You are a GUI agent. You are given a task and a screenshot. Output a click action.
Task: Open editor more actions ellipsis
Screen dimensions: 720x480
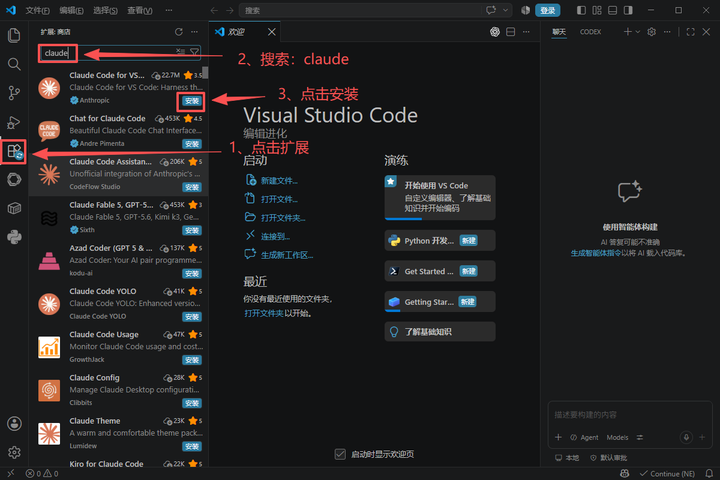pos(526,32)
